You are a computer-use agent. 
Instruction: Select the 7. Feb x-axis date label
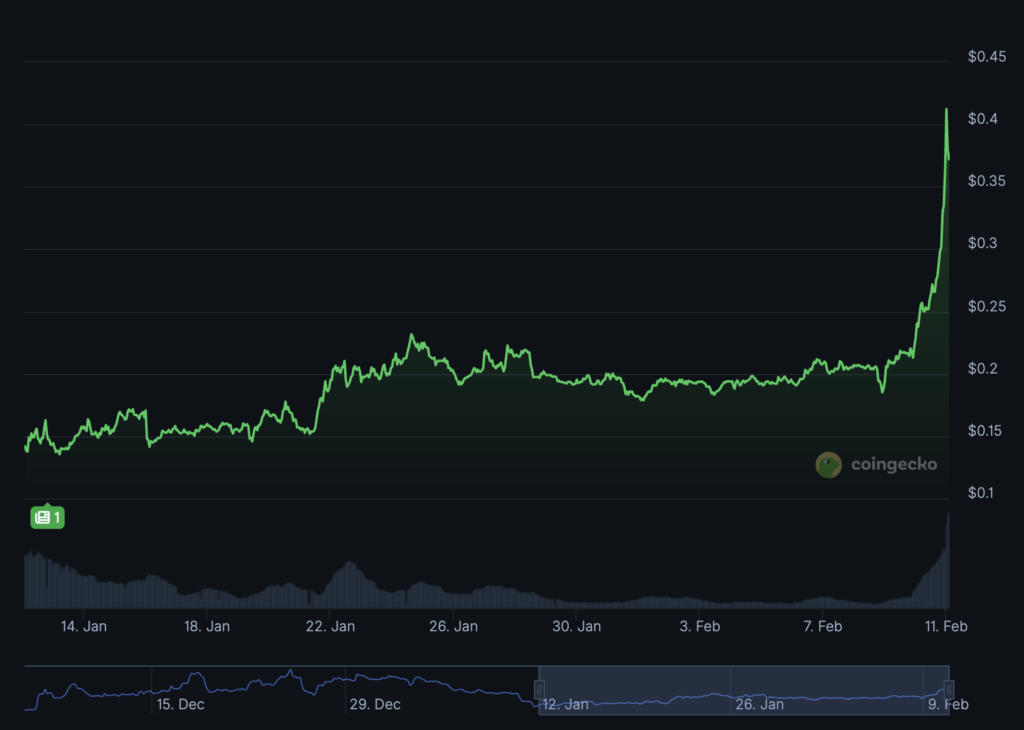(822, 627)
